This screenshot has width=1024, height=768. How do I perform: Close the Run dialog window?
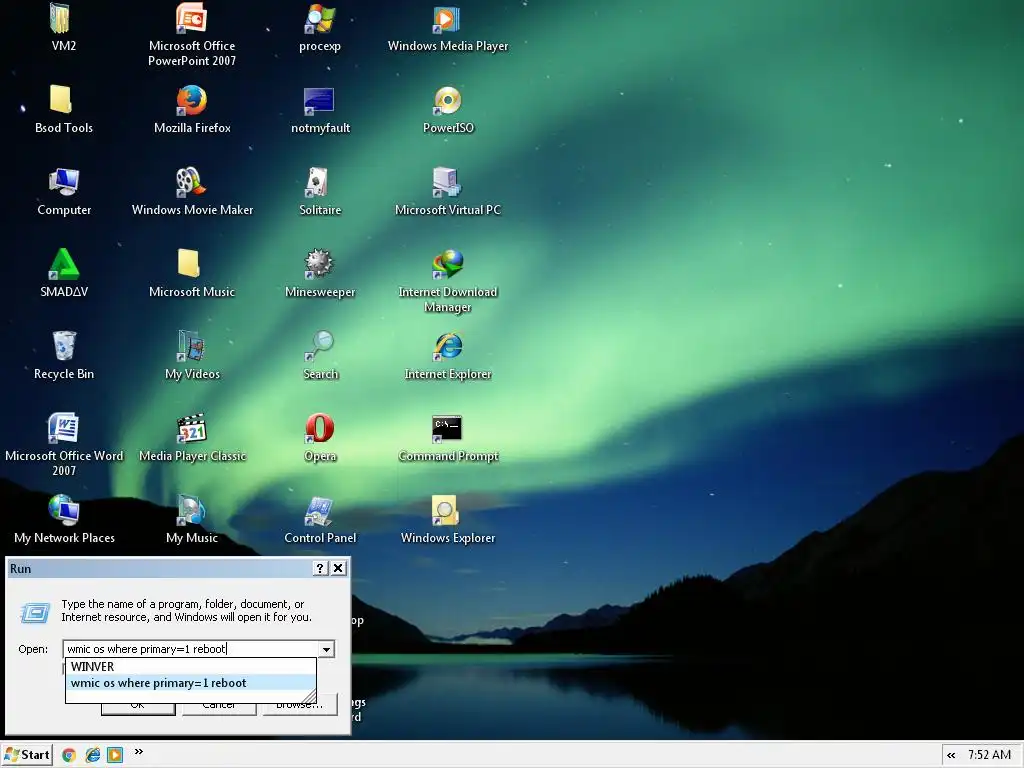(338, 568)
